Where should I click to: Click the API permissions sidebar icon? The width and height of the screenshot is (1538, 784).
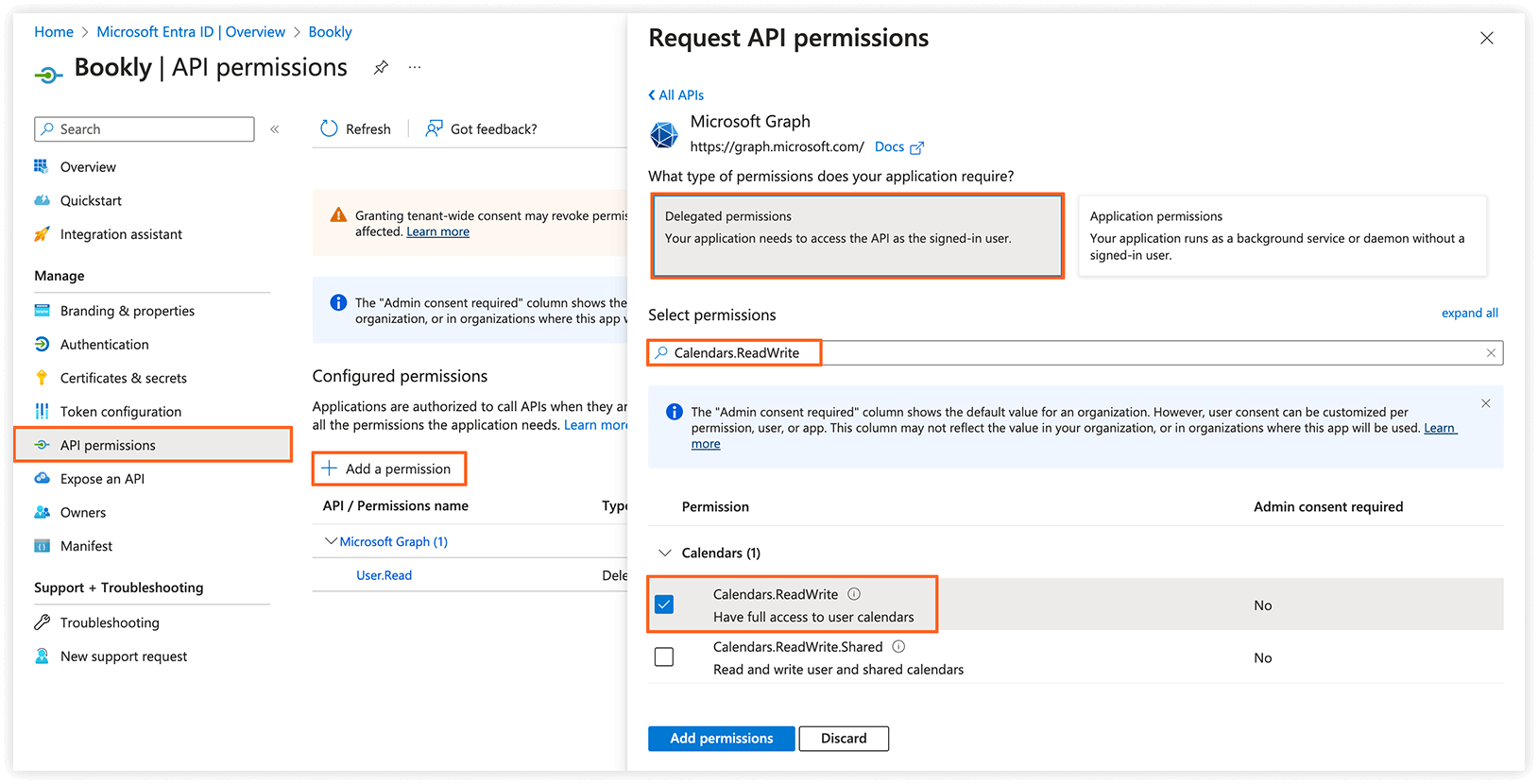(x=42, y=445)
